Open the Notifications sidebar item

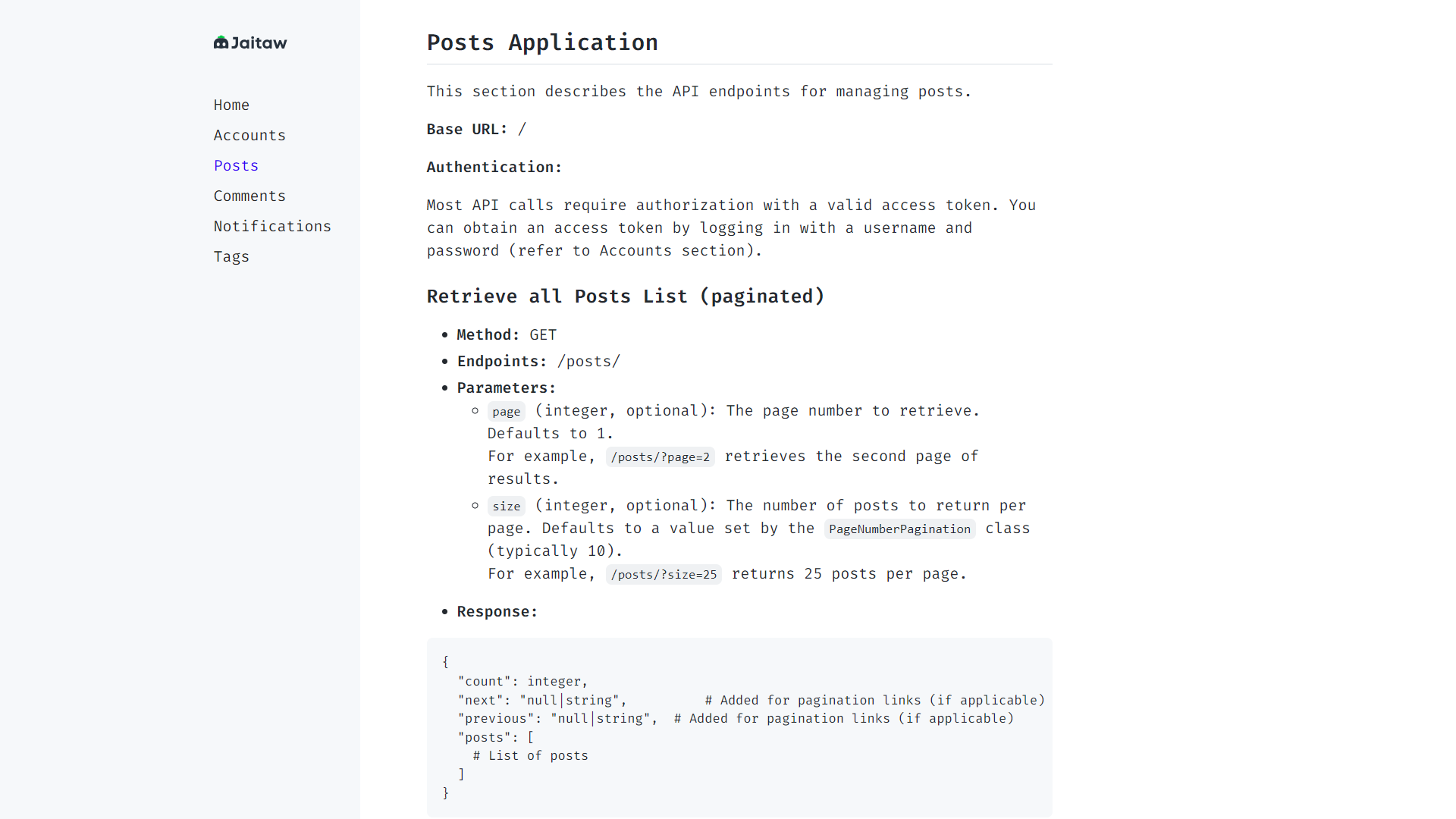[x=272, y=226]
